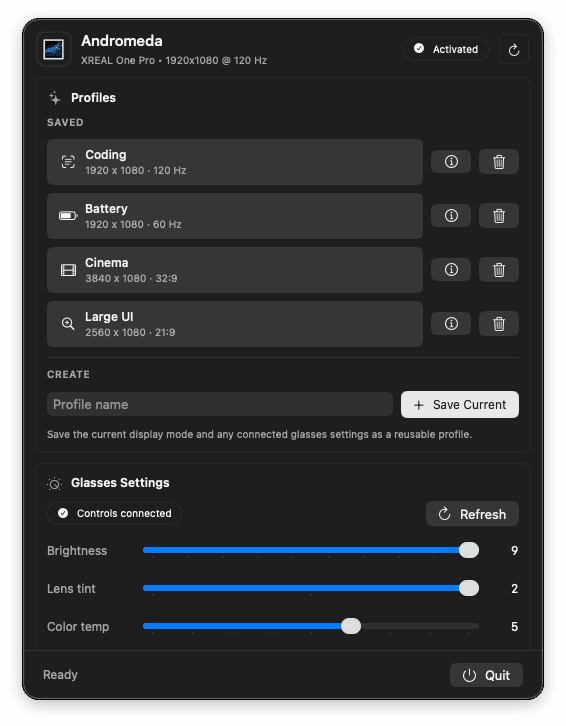The height and width of the screenshot is (726, 566).
Task: Click the power icon in Quit
Action: pos(469,676)
